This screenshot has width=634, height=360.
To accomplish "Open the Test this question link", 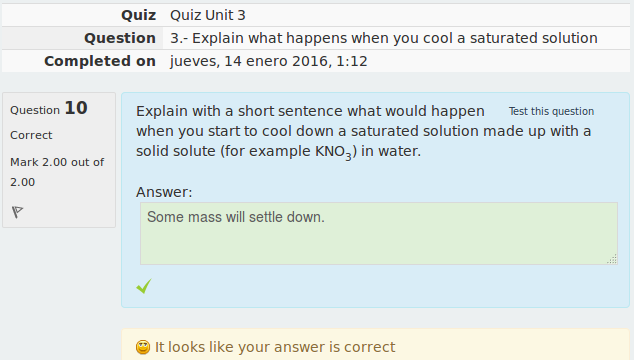I will (551, 111).
